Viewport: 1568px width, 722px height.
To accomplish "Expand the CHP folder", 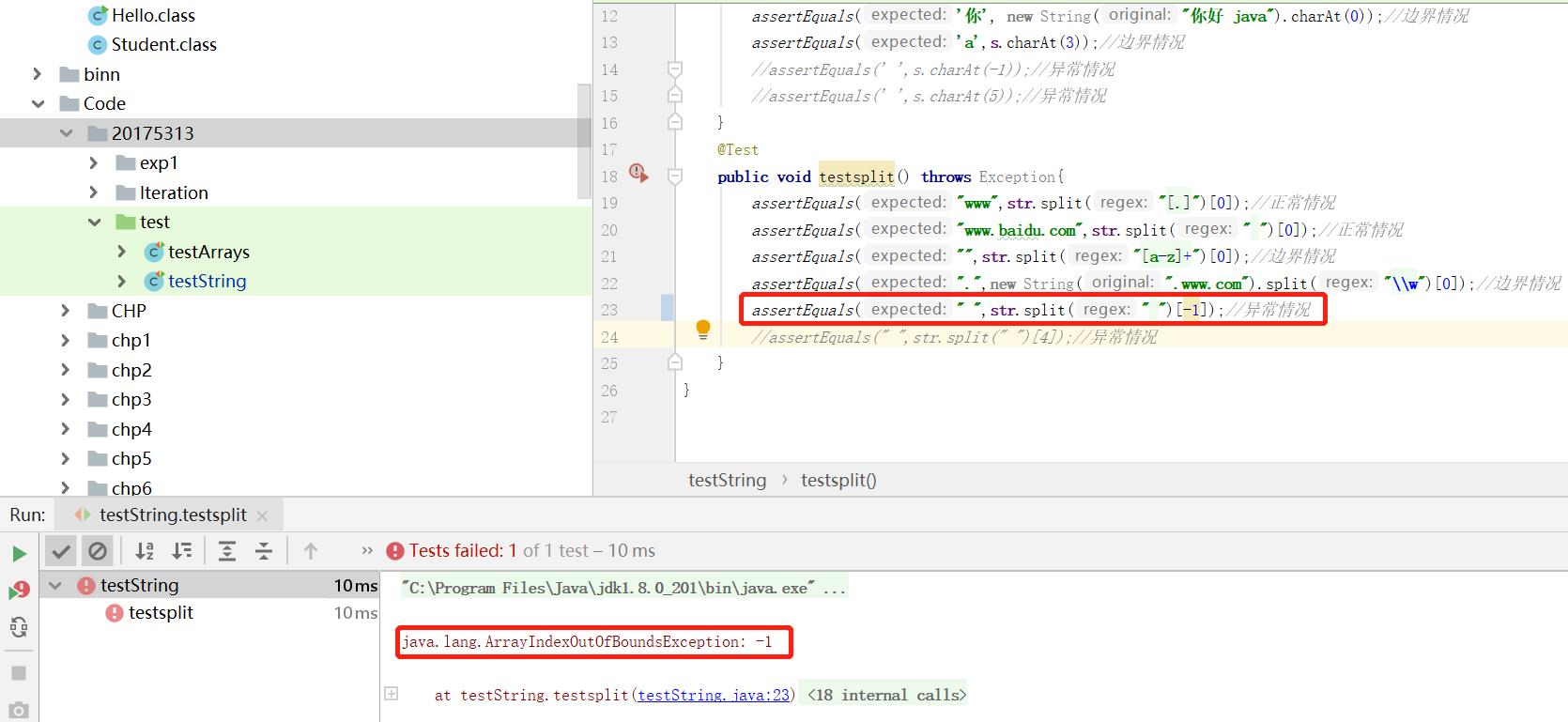I will pos(66,311).
